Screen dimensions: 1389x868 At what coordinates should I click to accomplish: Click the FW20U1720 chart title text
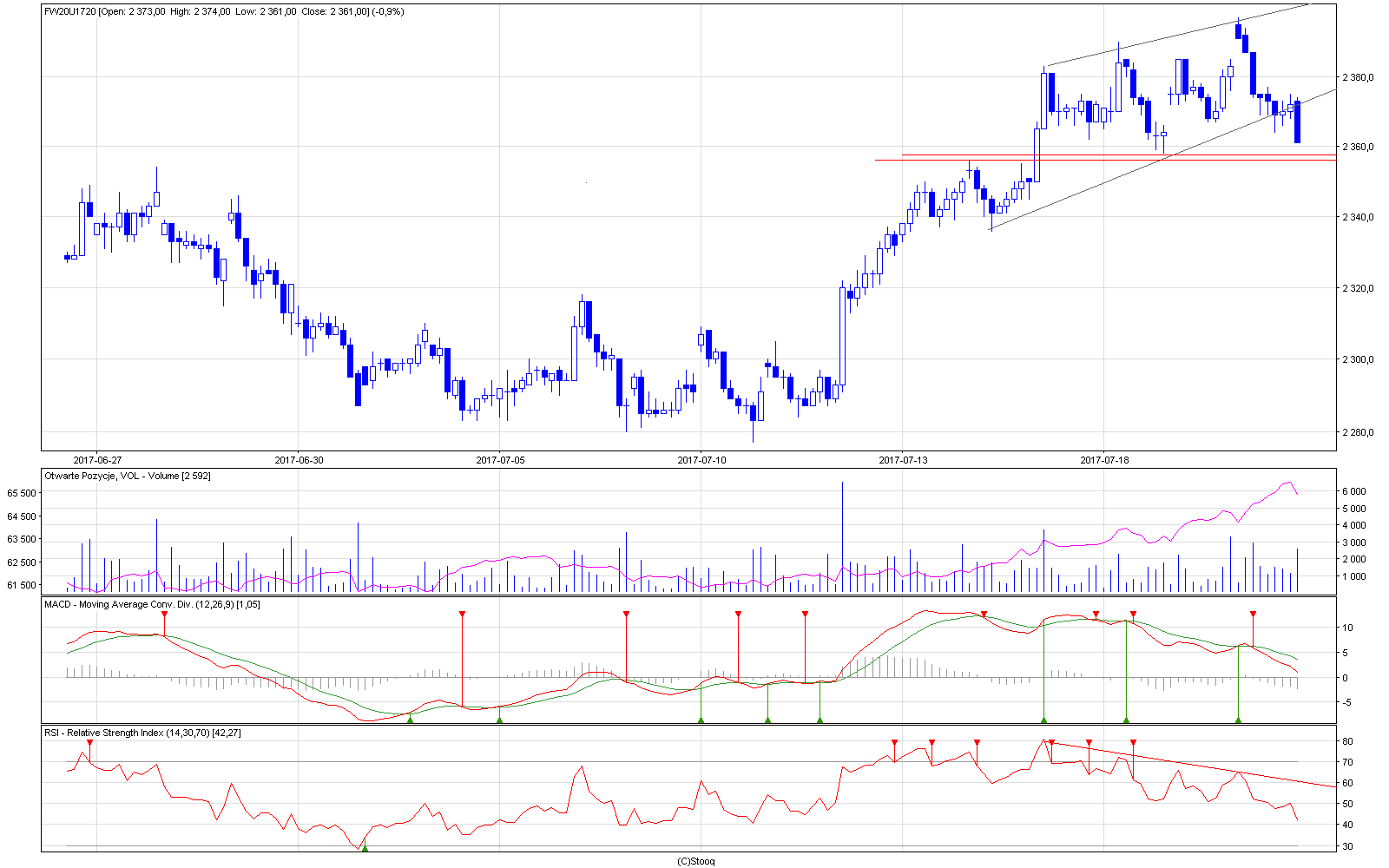coord(71,11)
